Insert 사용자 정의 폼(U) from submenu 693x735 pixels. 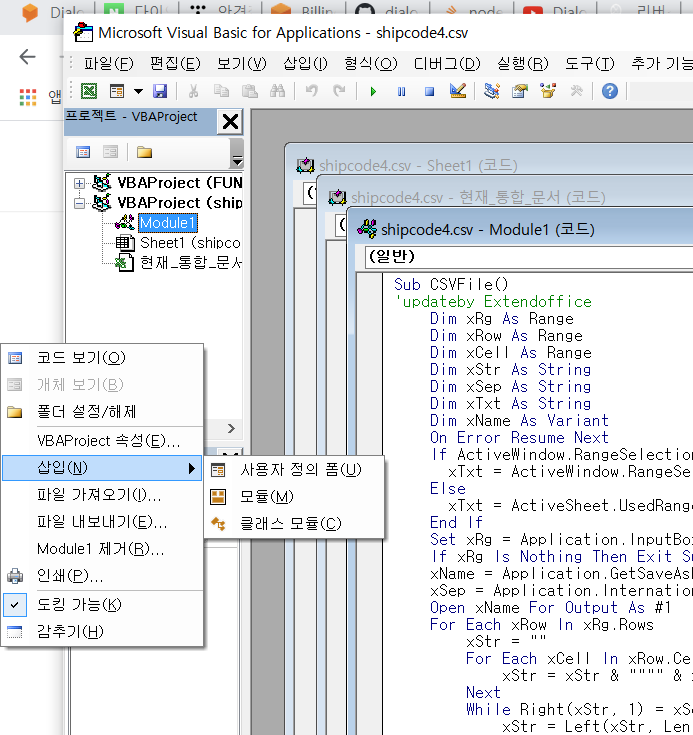click(x=294, y=470)
